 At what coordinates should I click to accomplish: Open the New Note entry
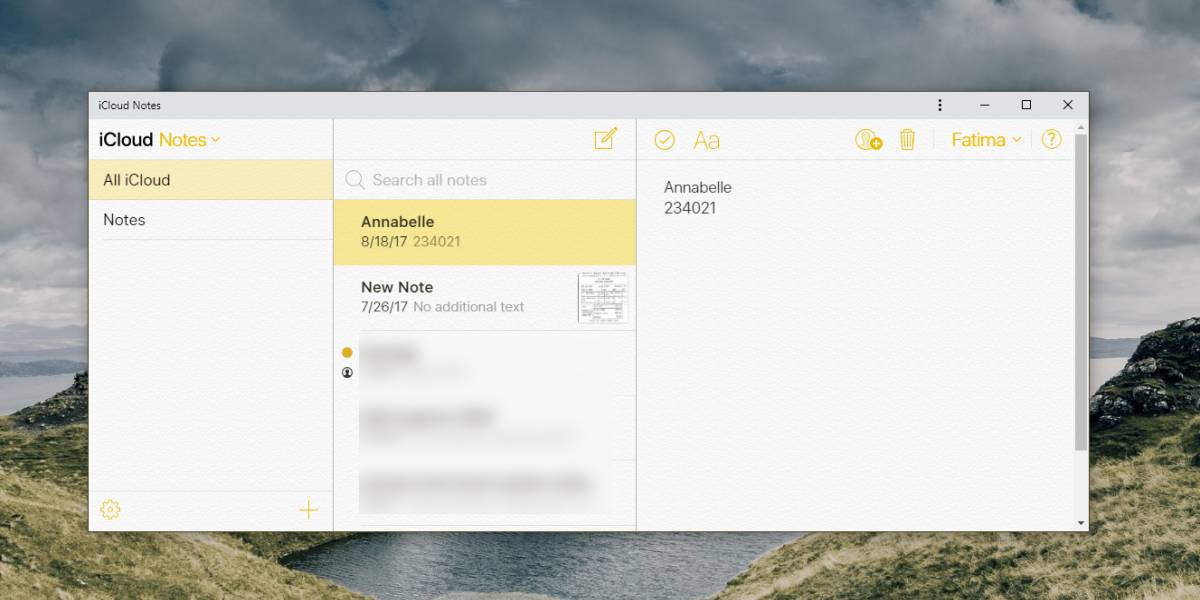(485, 298)
